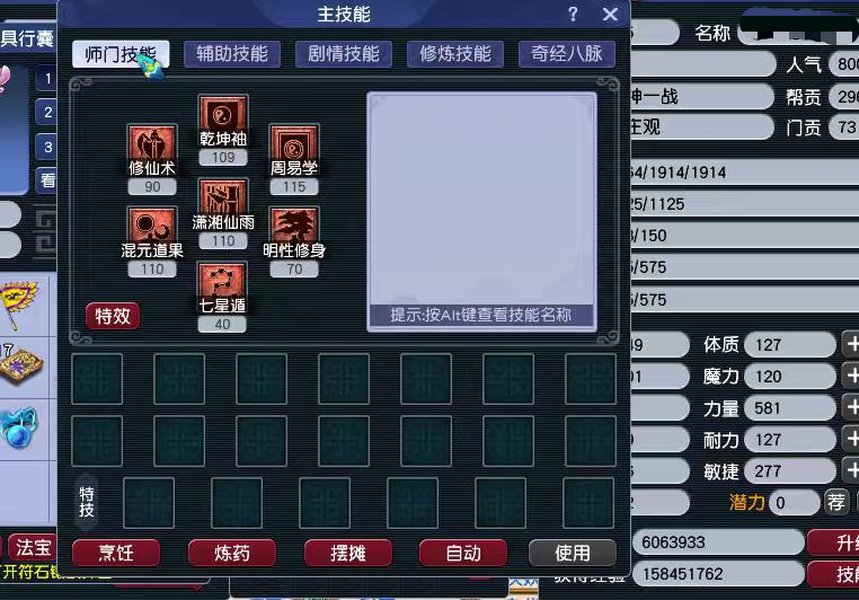Select the 明性修身 skill icon
859x600 pixels.
(x=294, y=227)
